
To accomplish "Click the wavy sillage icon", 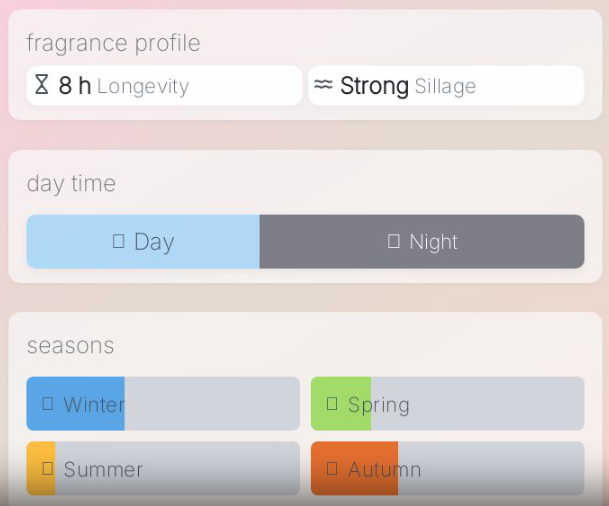I will click(x=322, y=85).
